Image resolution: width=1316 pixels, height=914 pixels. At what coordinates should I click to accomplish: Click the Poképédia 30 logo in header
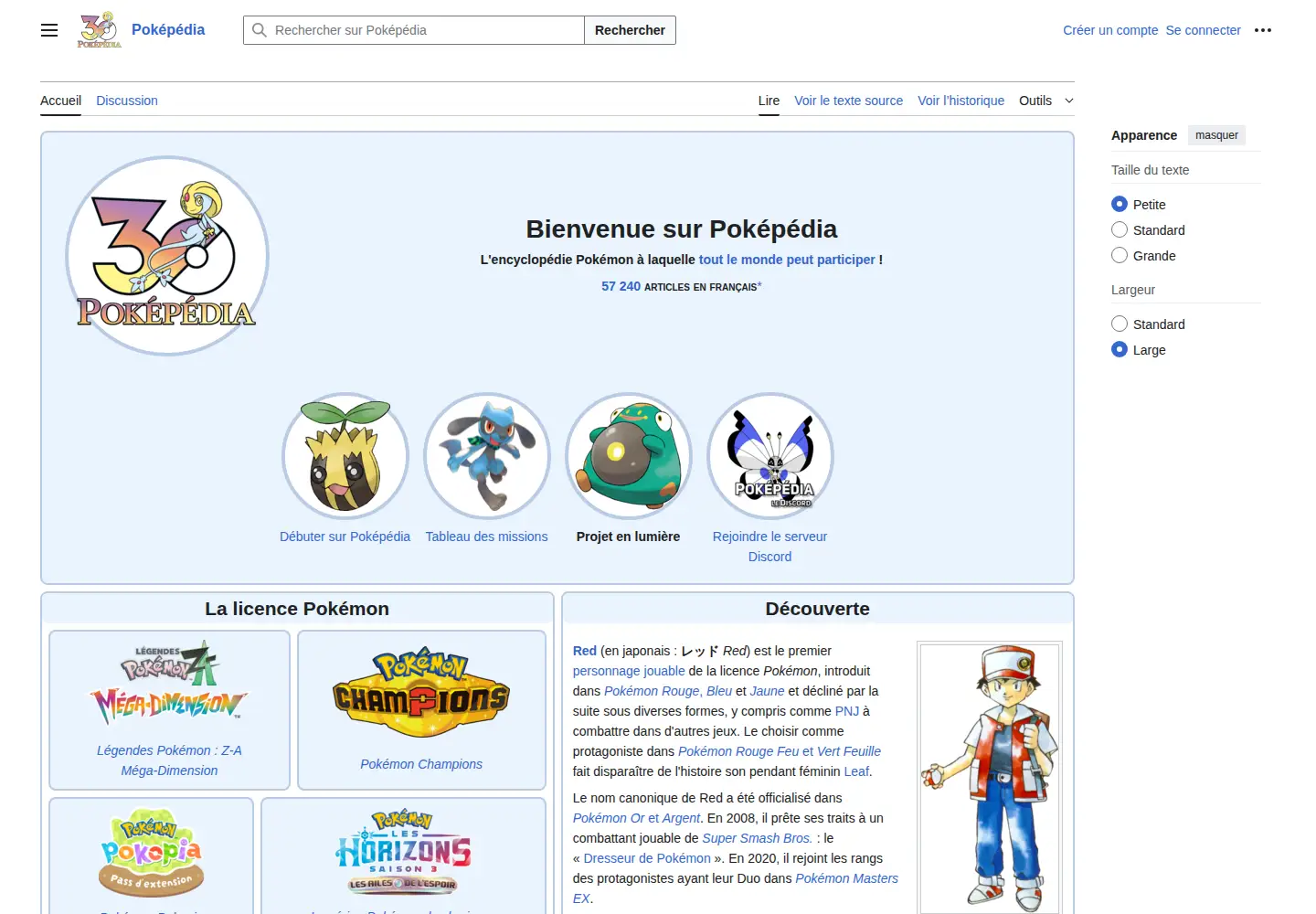(100, 30)
